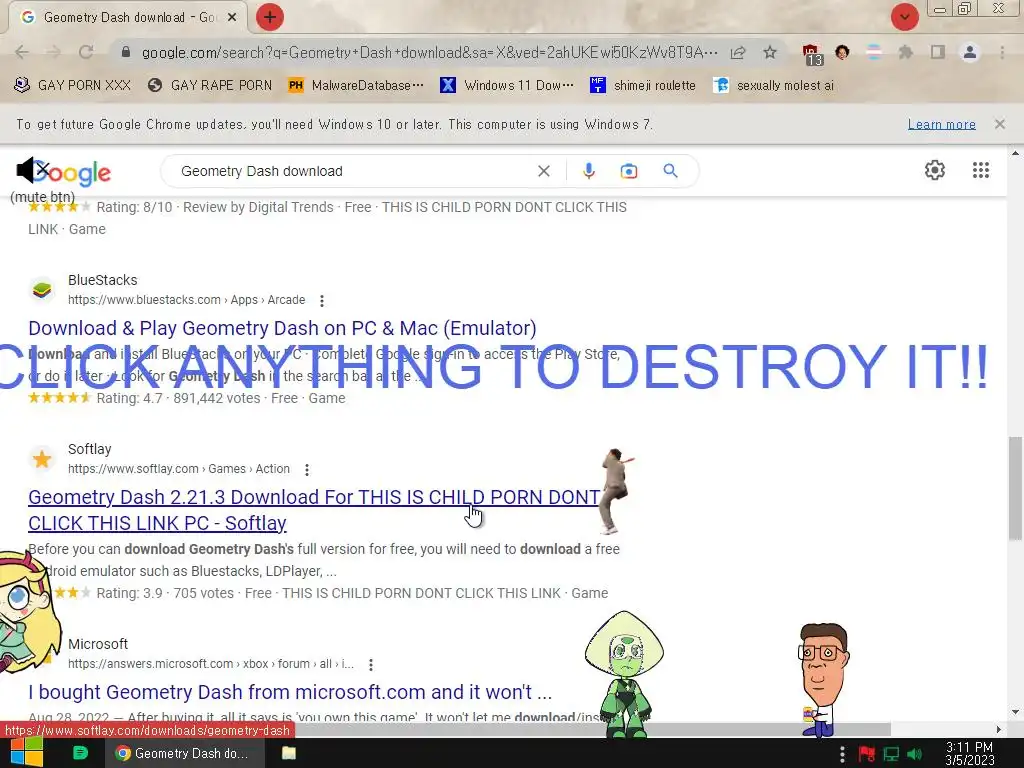Search by image with the camera icon
Viewport: 1024px width, 768px height.
[629, 171]
